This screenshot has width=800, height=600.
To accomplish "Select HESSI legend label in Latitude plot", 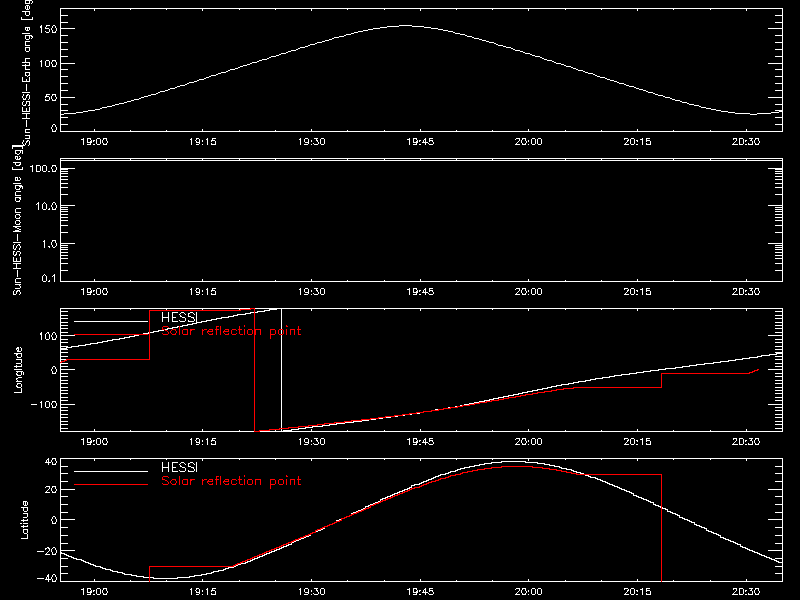I will [x=179, y=467].
